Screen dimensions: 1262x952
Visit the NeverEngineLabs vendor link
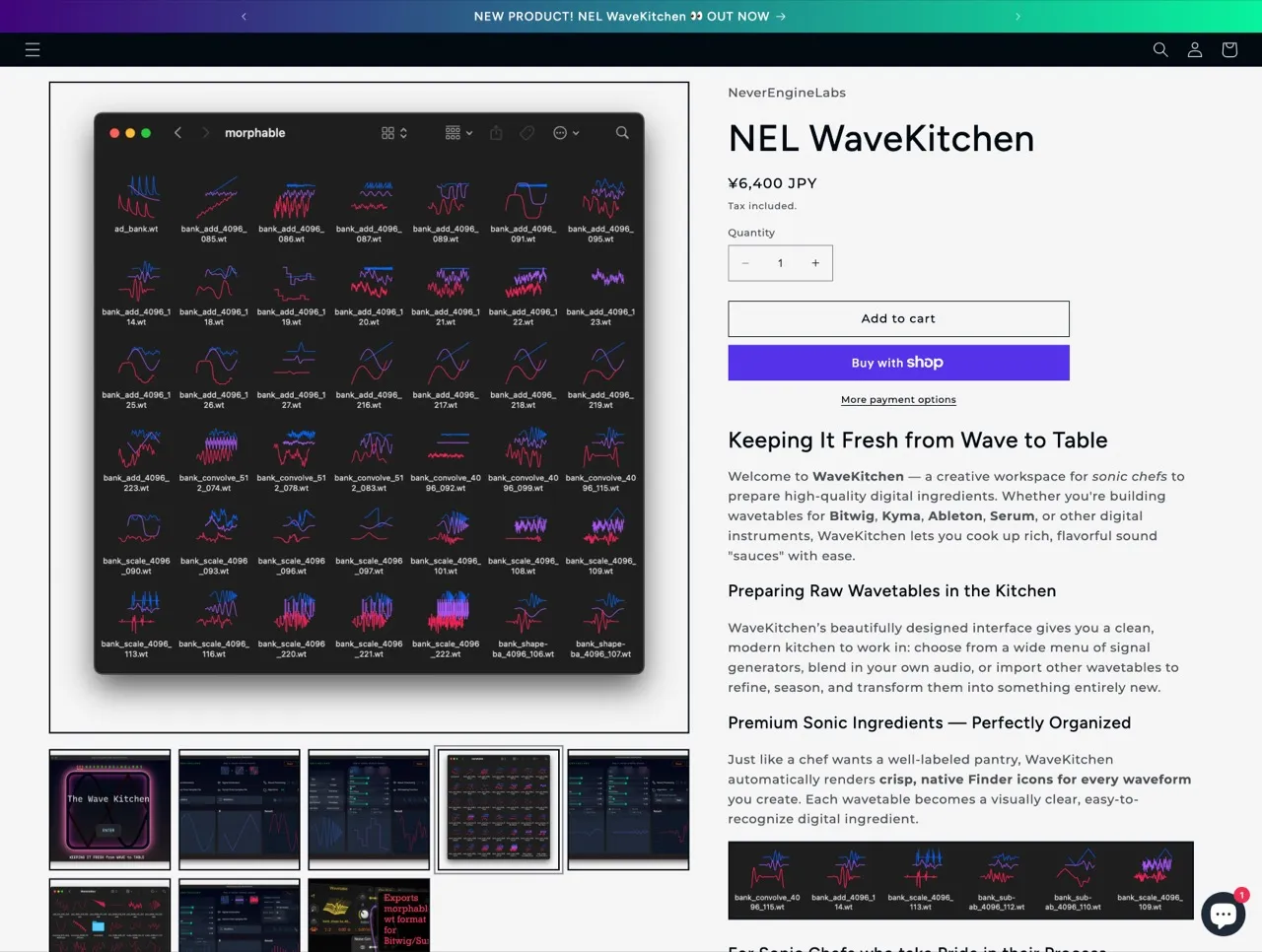(786, 92)
